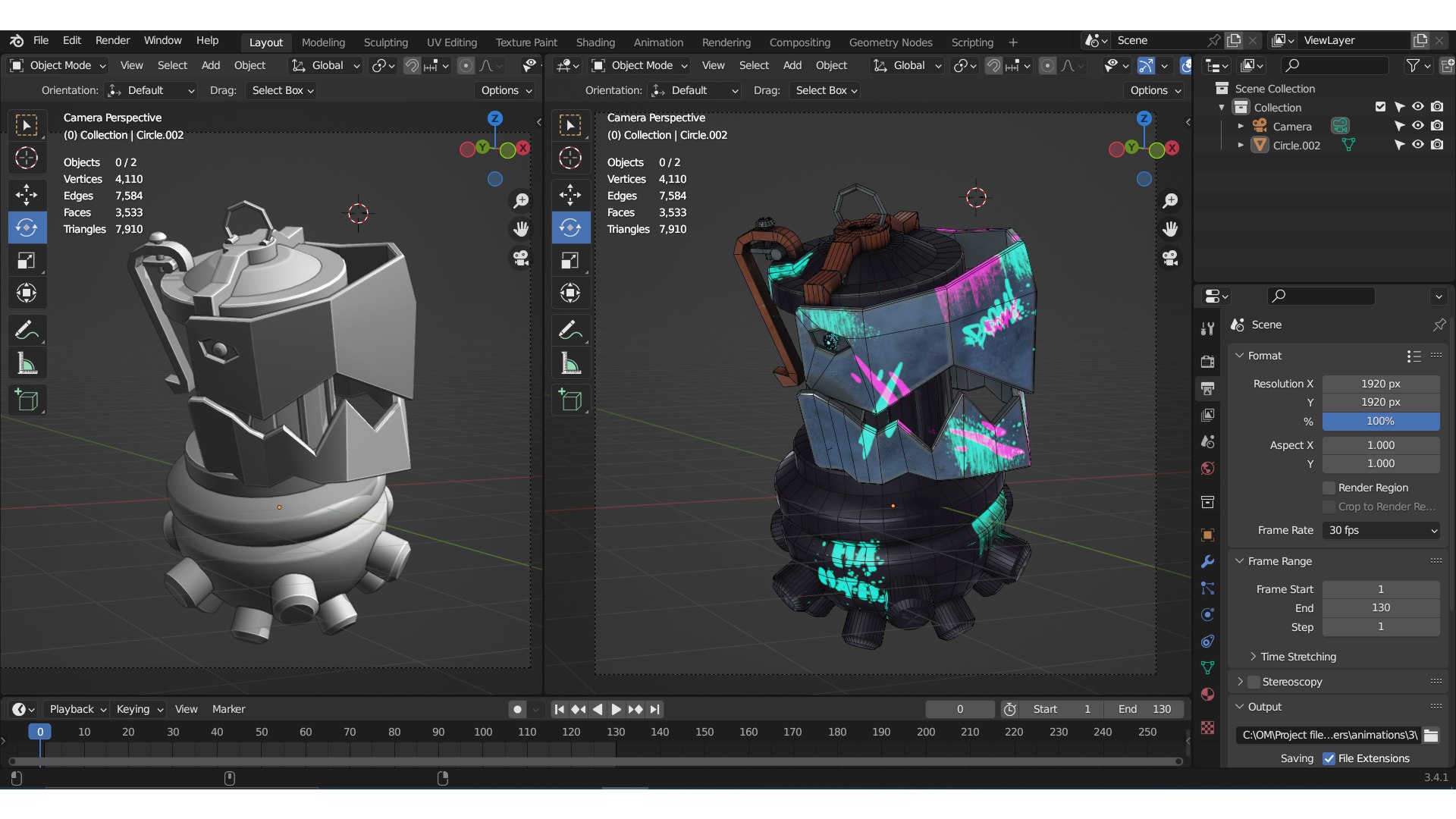Select the Transform tool in right viewport
Screen dimensions: 1456x819
coord(570,293)
